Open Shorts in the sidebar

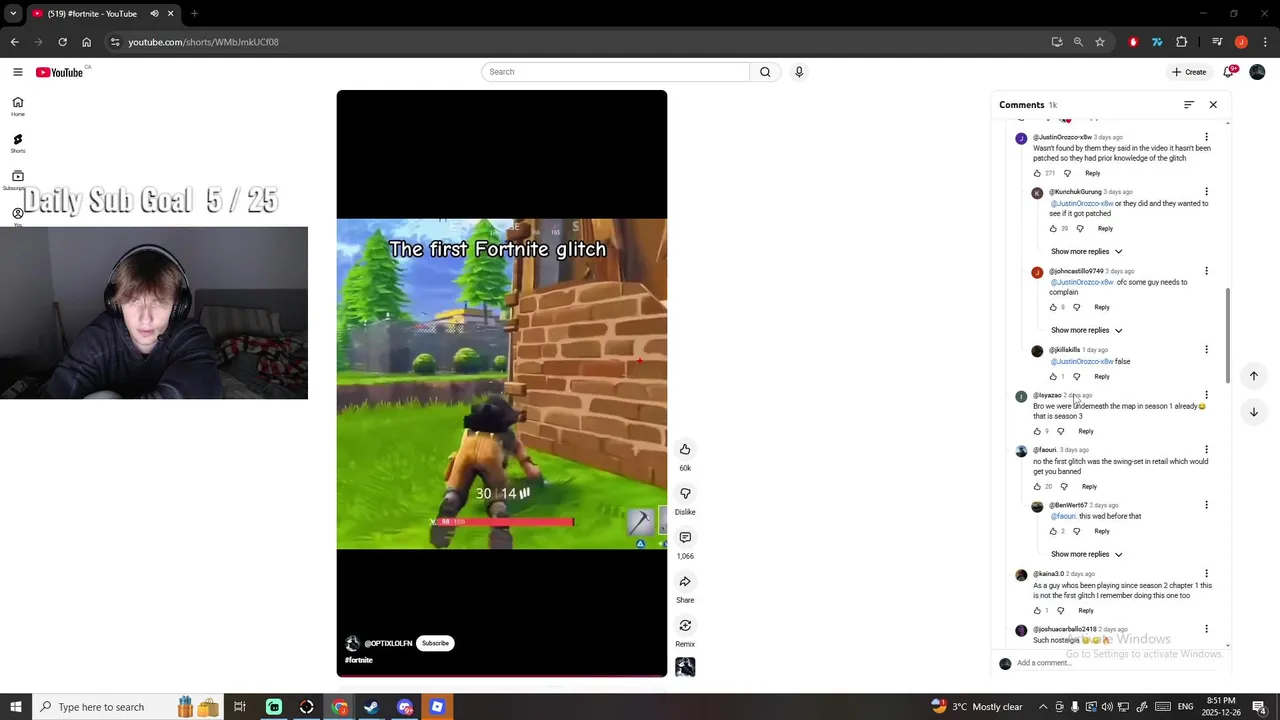point(18,143)
